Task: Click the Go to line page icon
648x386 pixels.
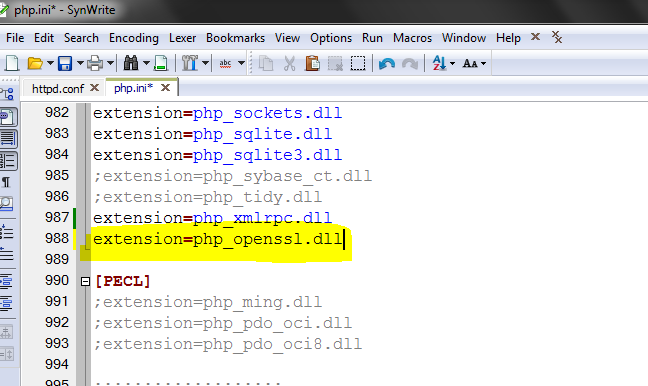Action: point(161,63)
